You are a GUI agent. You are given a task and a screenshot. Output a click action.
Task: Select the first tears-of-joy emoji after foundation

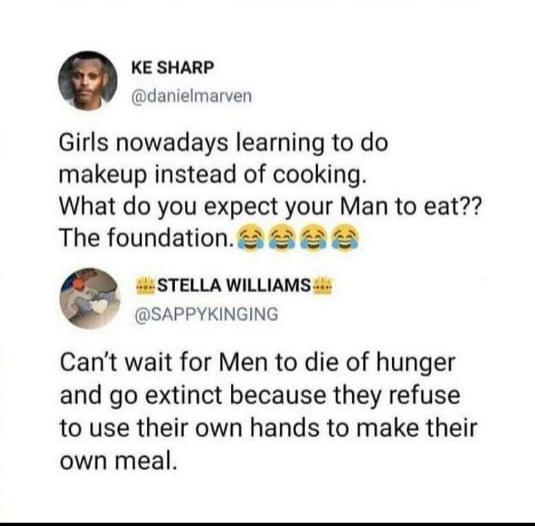click(250, 238)
